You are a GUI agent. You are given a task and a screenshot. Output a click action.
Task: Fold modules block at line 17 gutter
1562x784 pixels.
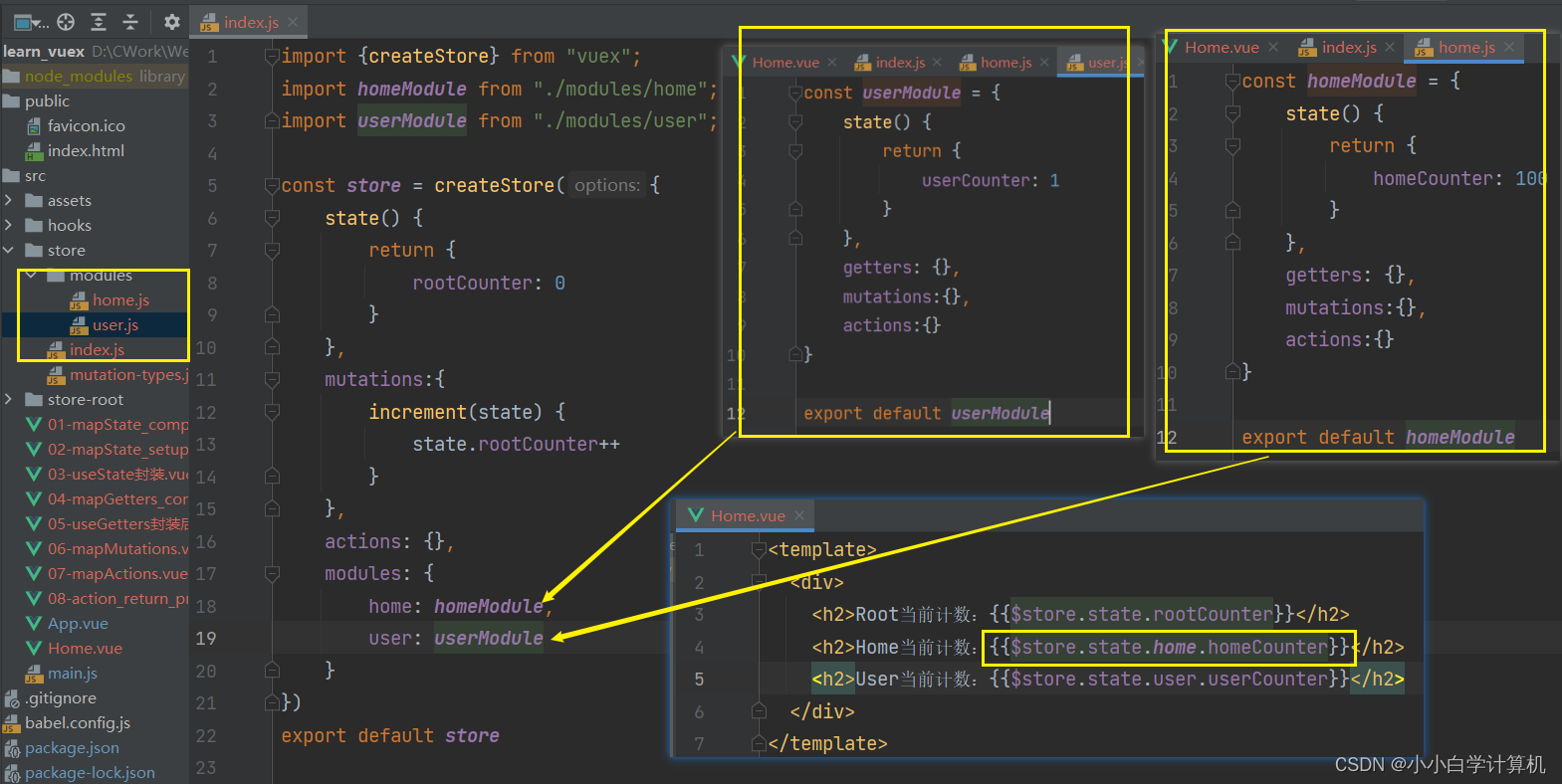(272, 573)
